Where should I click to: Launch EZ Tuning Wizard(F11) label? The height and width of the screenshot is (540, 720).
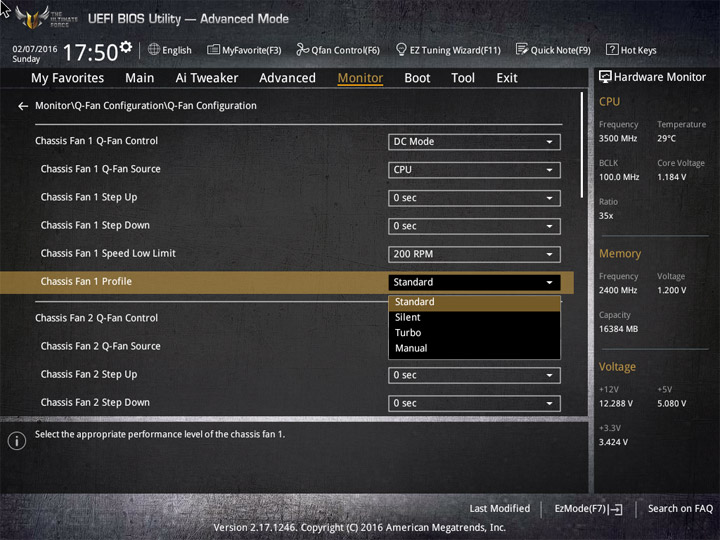pyautogui.click(x=455, y=51)
